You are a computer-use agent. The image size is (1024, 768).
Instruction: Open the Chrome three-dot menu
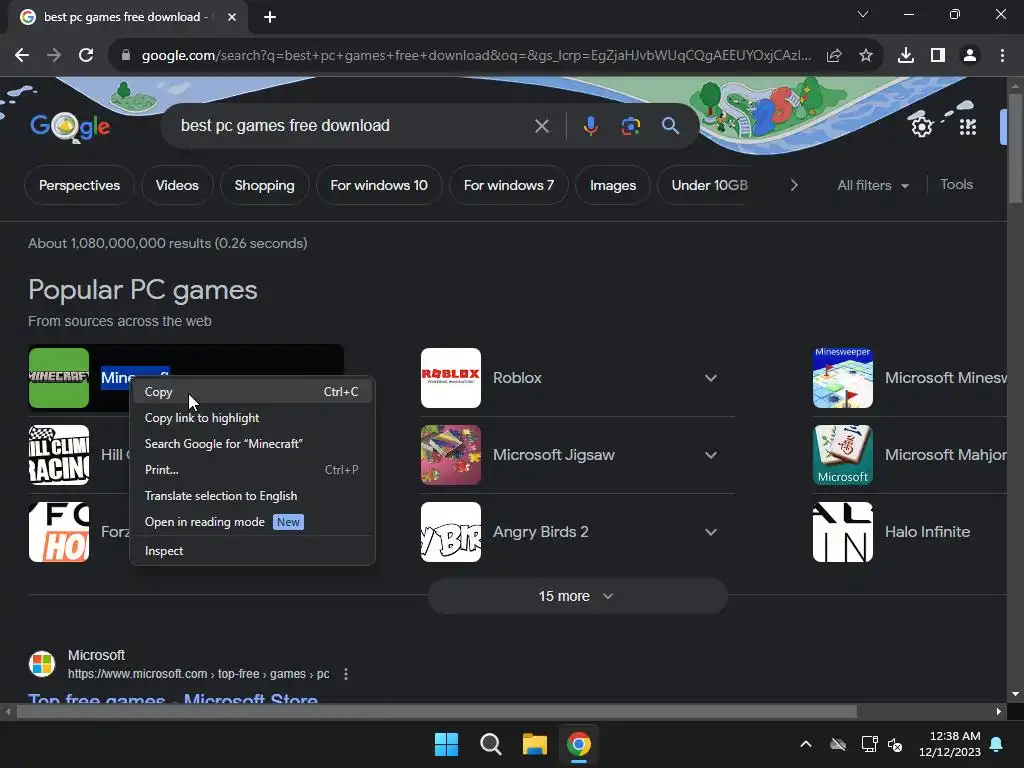coord(1002,56)
